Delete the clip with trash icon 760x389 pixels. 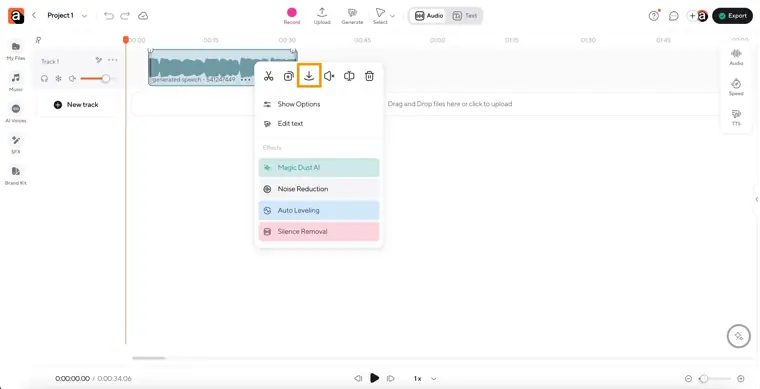369,76
